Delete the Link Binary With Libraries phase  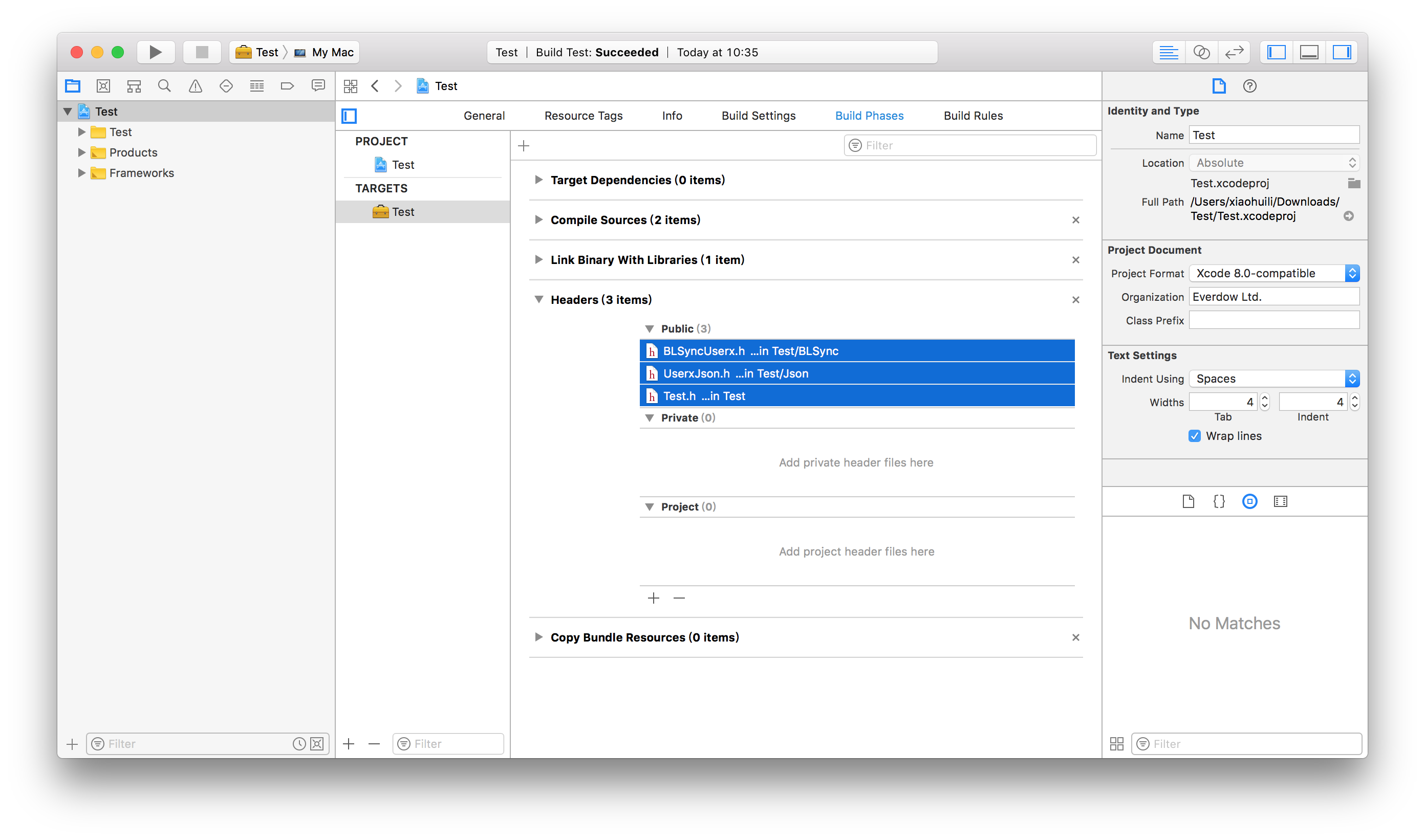1075,260
